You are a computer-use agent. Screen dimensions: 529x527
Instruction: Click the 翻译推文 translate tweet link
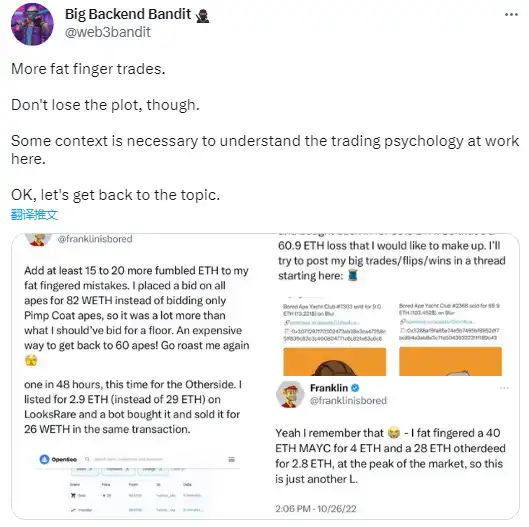coord(34,215)
